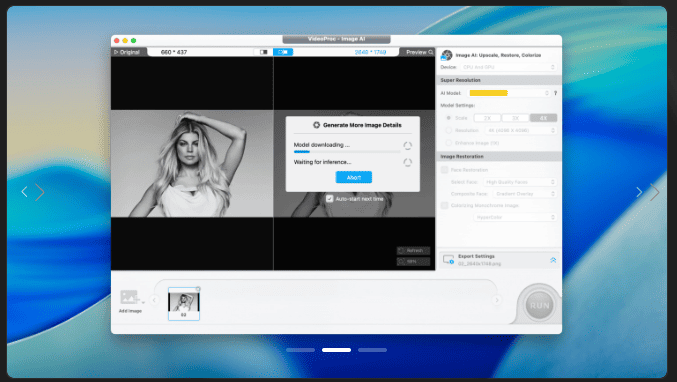Choose 3X scale option
The width and height of the screenshot is (677, 382).
click(515, 118)
